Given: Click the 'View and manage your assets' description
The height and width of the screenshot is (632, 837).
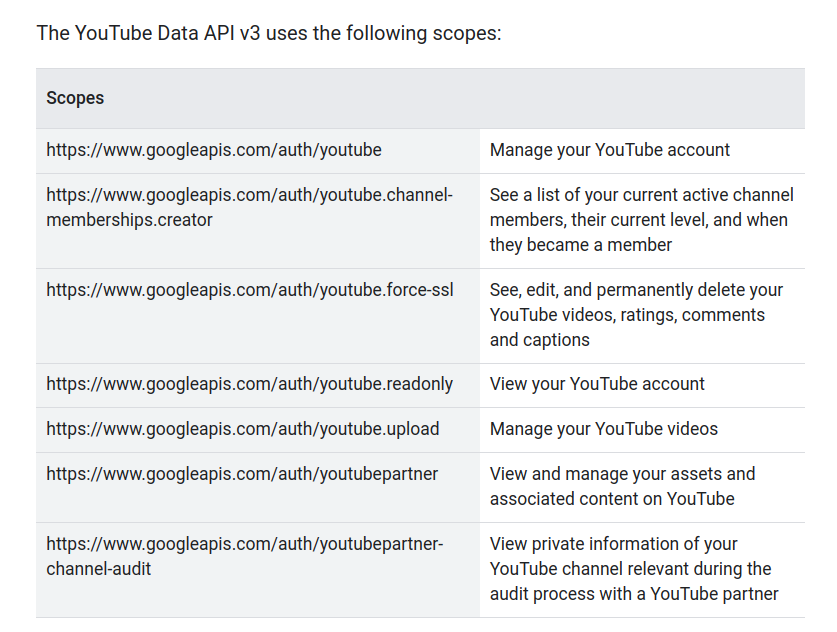Looking at the screenshot, I should (x=622, y=486).
